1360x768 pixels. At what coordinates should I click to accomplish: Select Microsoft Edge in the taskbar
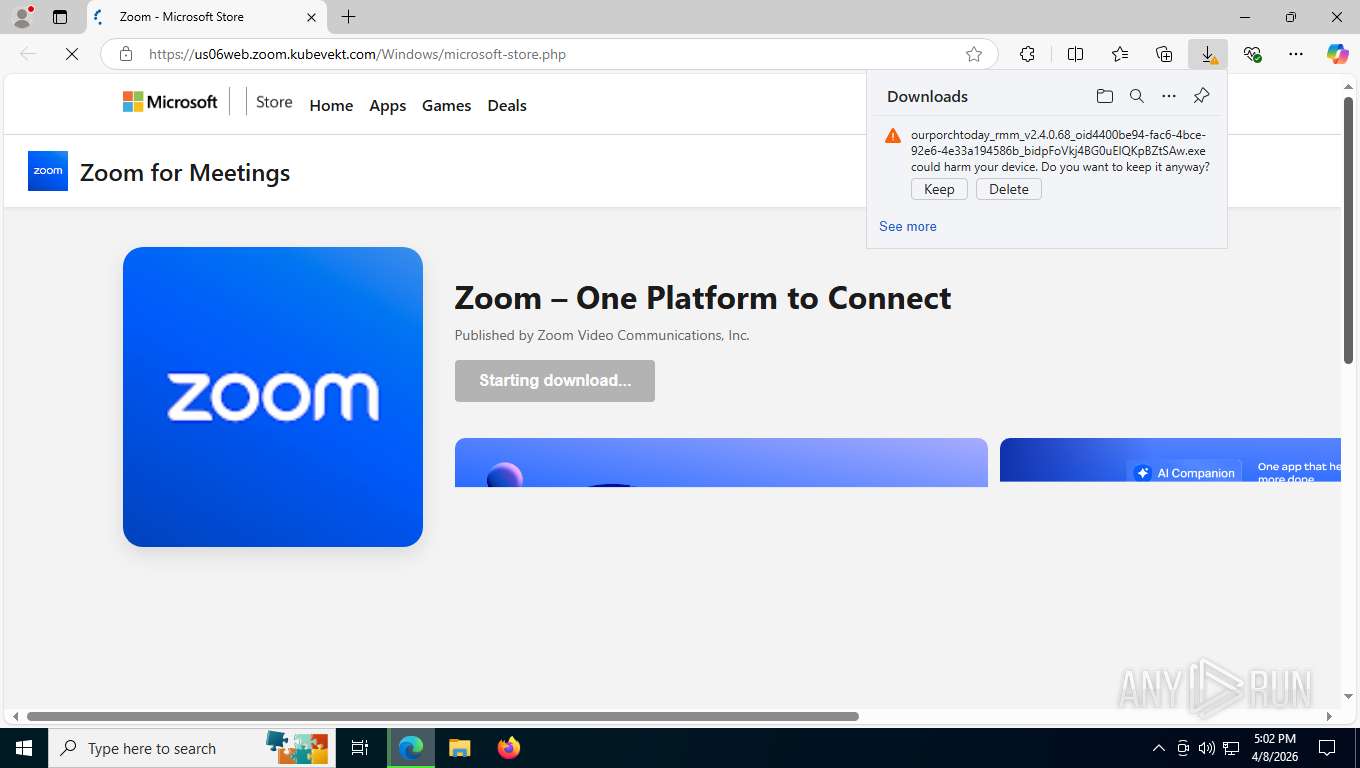click(x=410, y=748)
